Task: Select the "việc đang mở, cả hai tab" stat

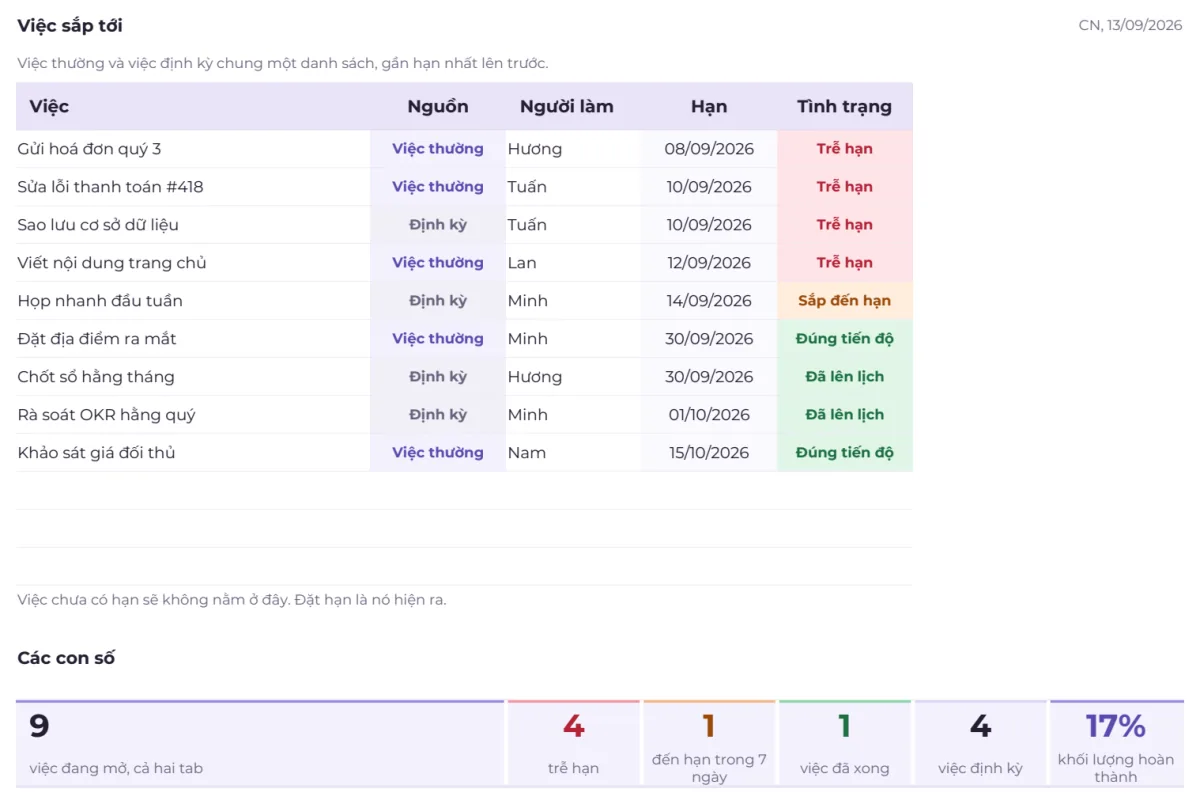Action: (x=260, y=743)
